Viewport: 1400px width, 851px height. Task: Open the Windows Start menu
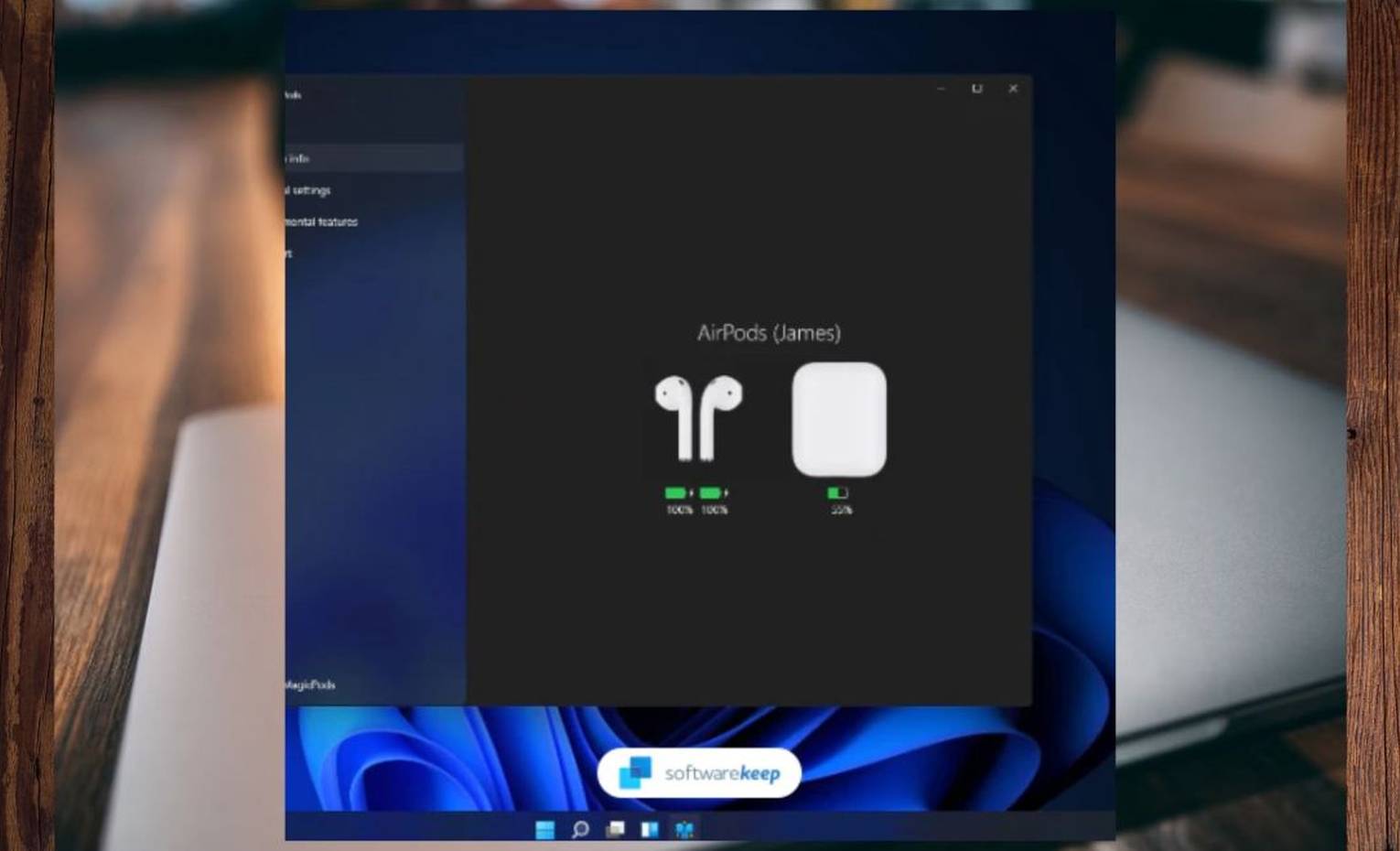click(545, 829)
